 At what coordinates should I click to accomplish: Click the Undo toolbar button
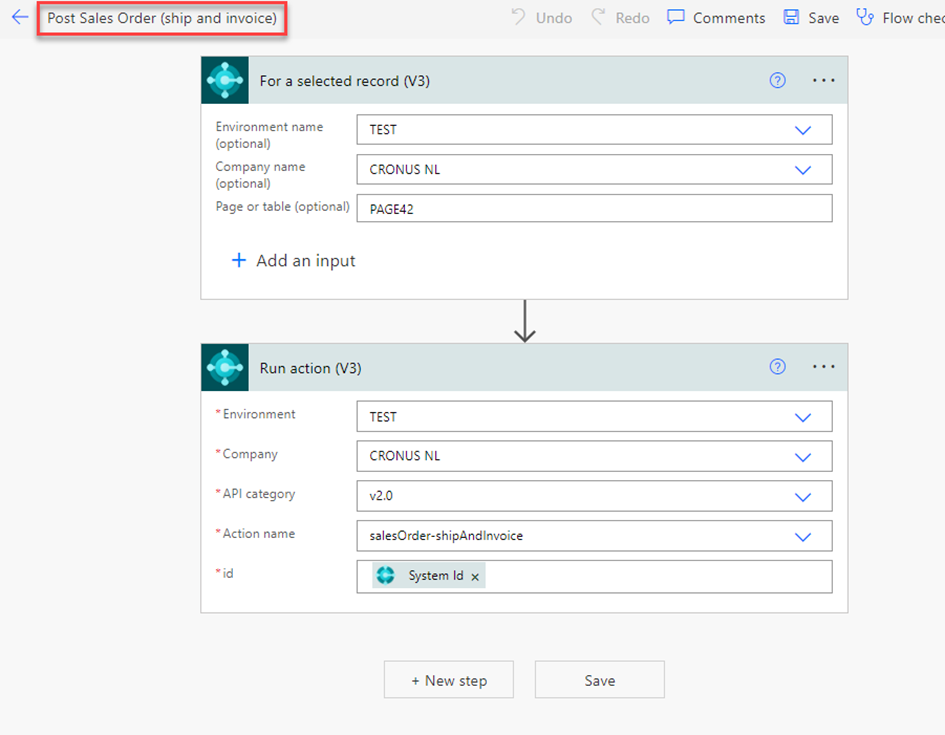tap(542, 17)
